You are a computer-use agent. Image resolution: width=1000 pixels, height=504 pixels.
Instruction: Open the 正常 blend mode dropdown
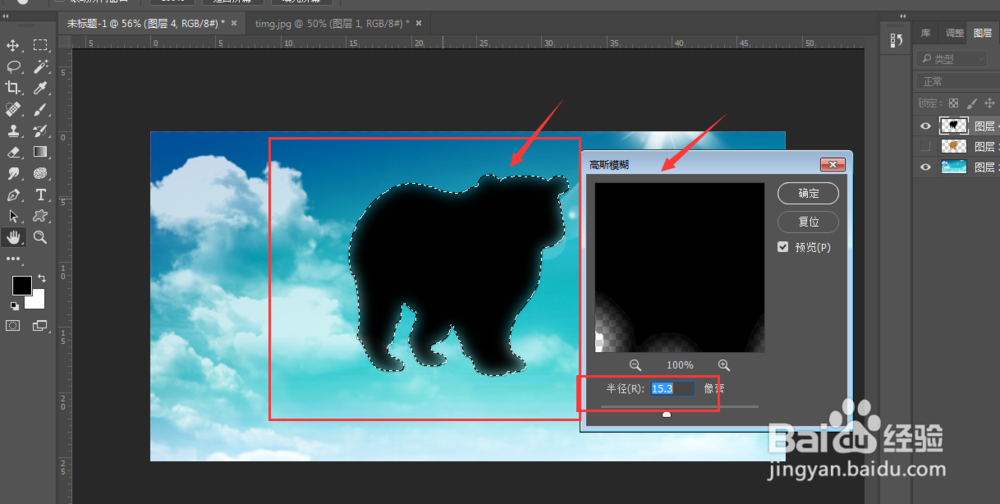pyautogui.click(x=958, y=81)
